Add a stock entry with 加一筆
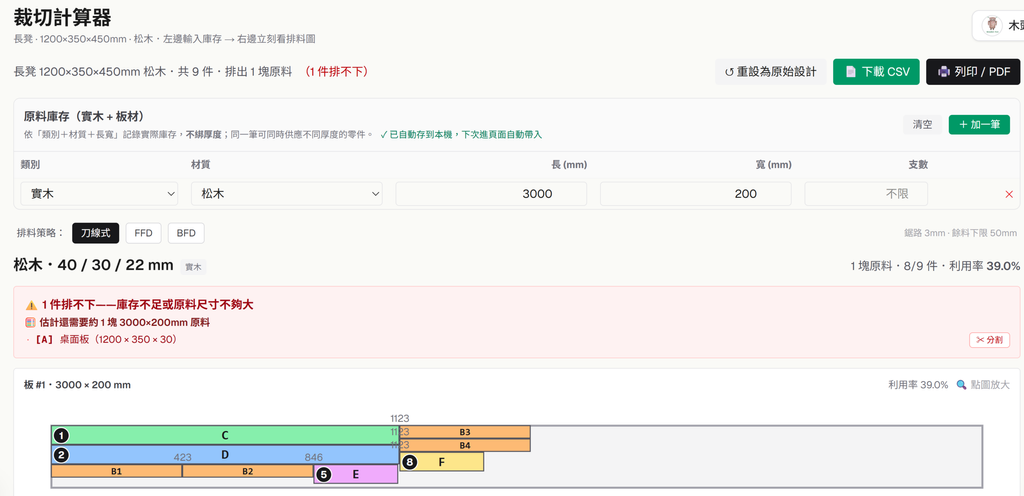Screen dimensions: 1024x496 pyautogui.click(x=979, y=125)
